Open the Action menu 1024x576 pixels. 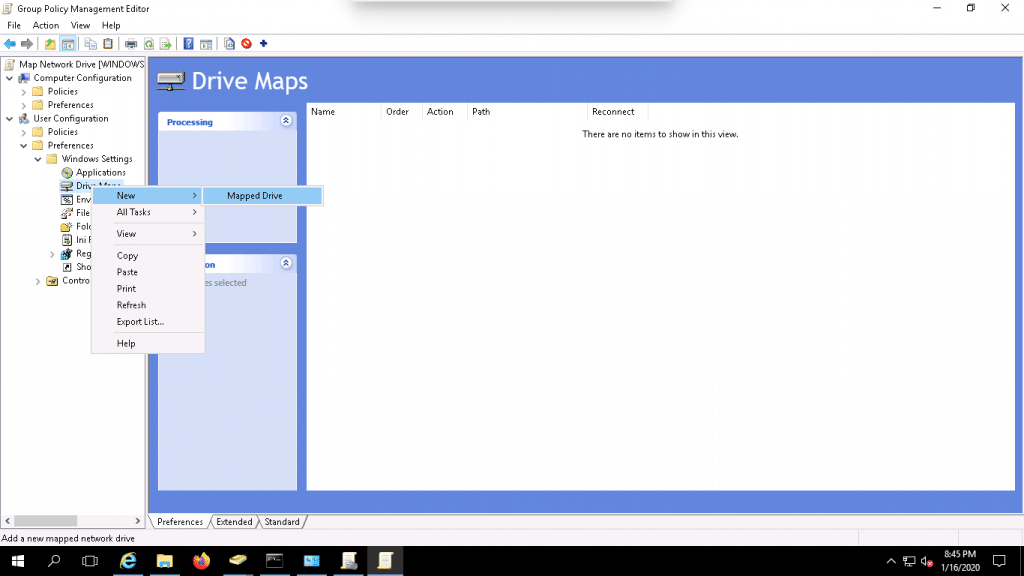[x=46, y=25]
